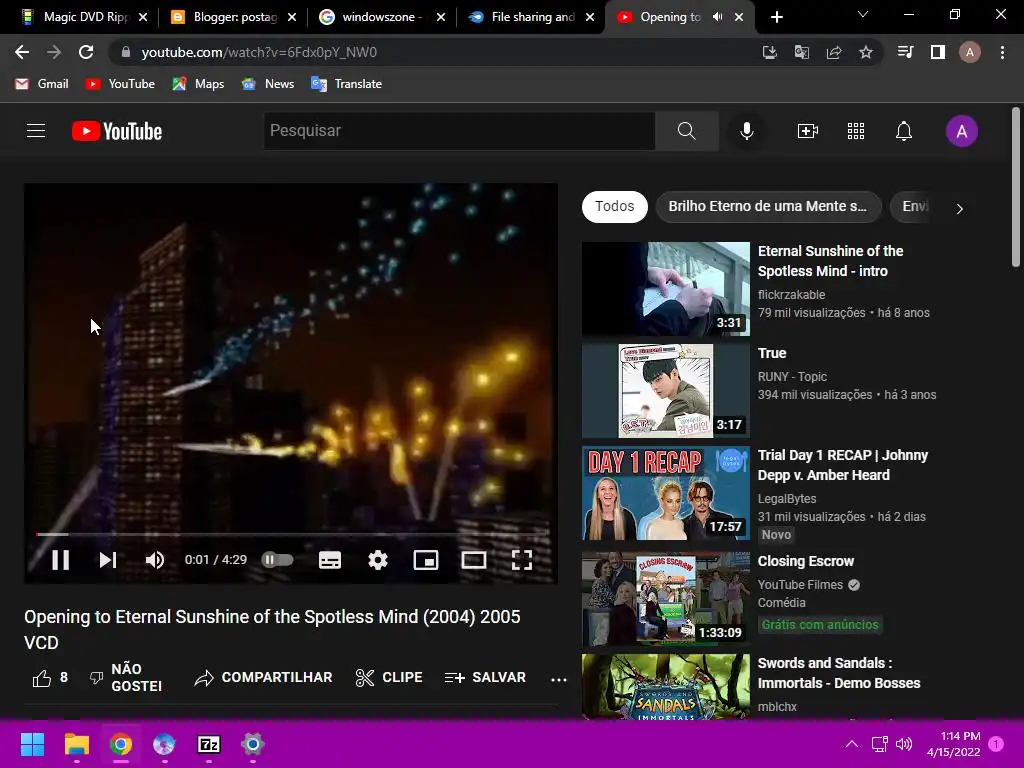
Task: Open the Windows Start menu
Action: tap(32, 744)
